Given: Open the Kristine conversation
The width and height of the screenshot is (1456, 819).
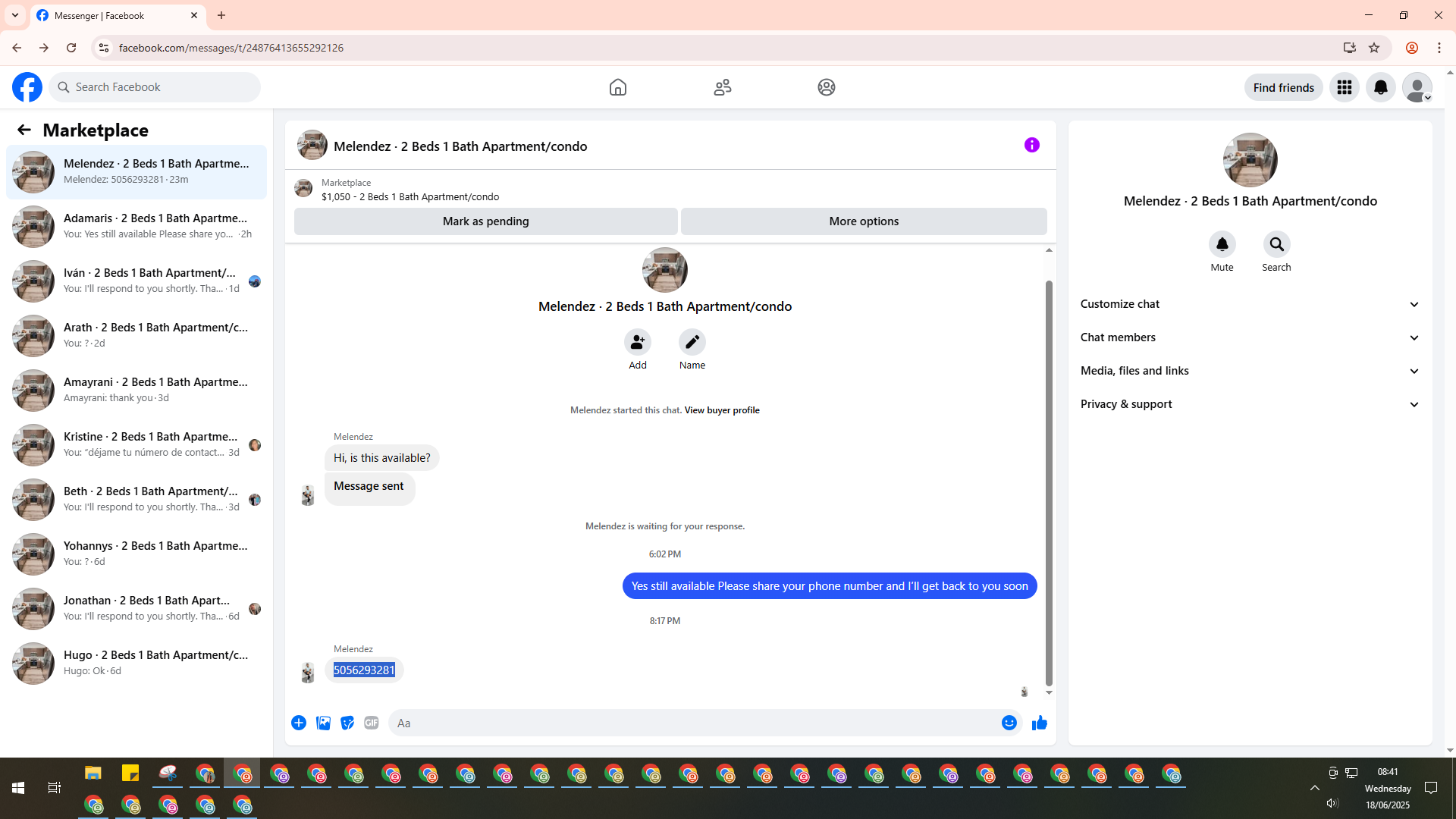Looking at the screenshot, I should click(136, 445).
